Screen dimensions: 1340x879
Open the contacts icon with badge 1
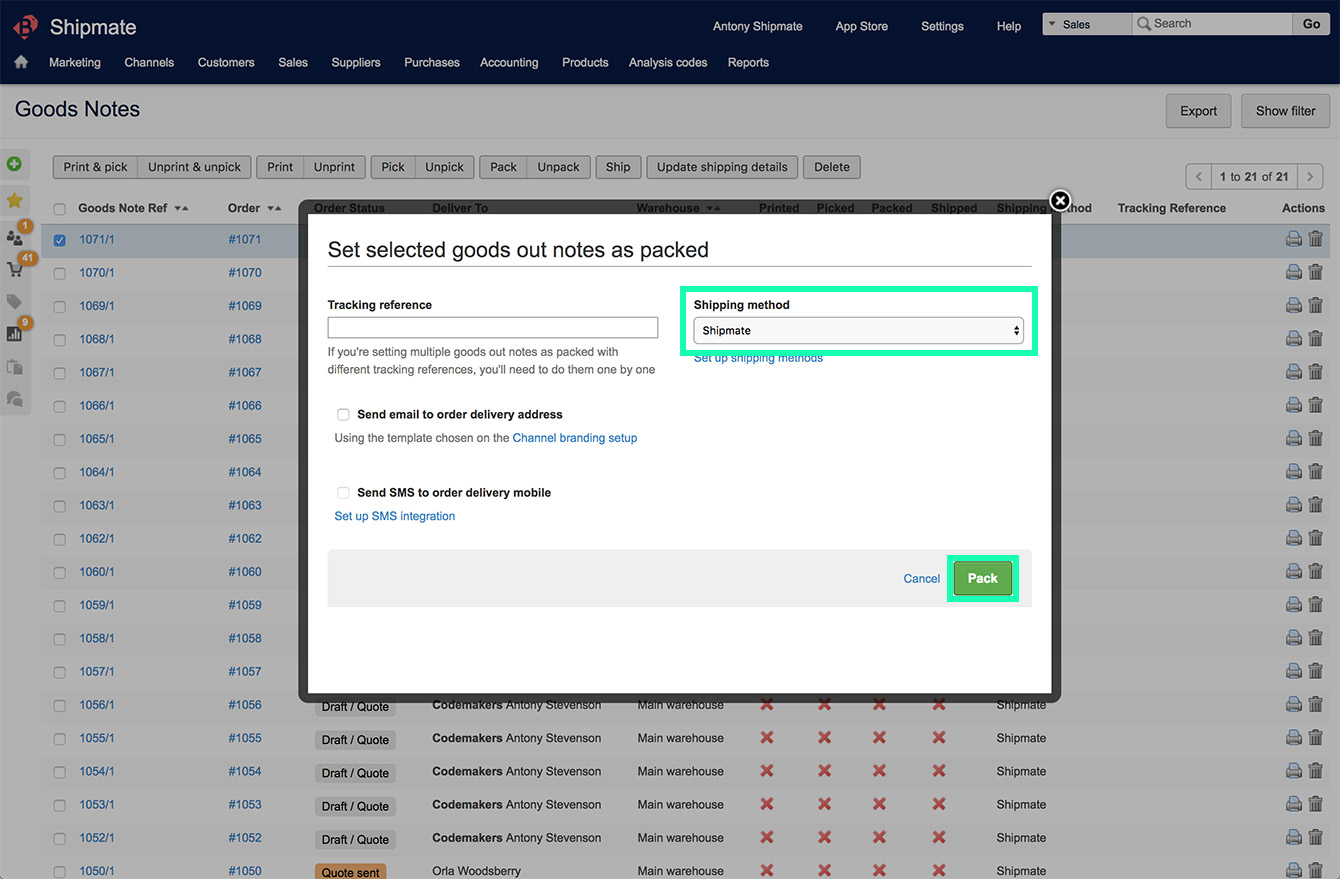pos(15,237)
